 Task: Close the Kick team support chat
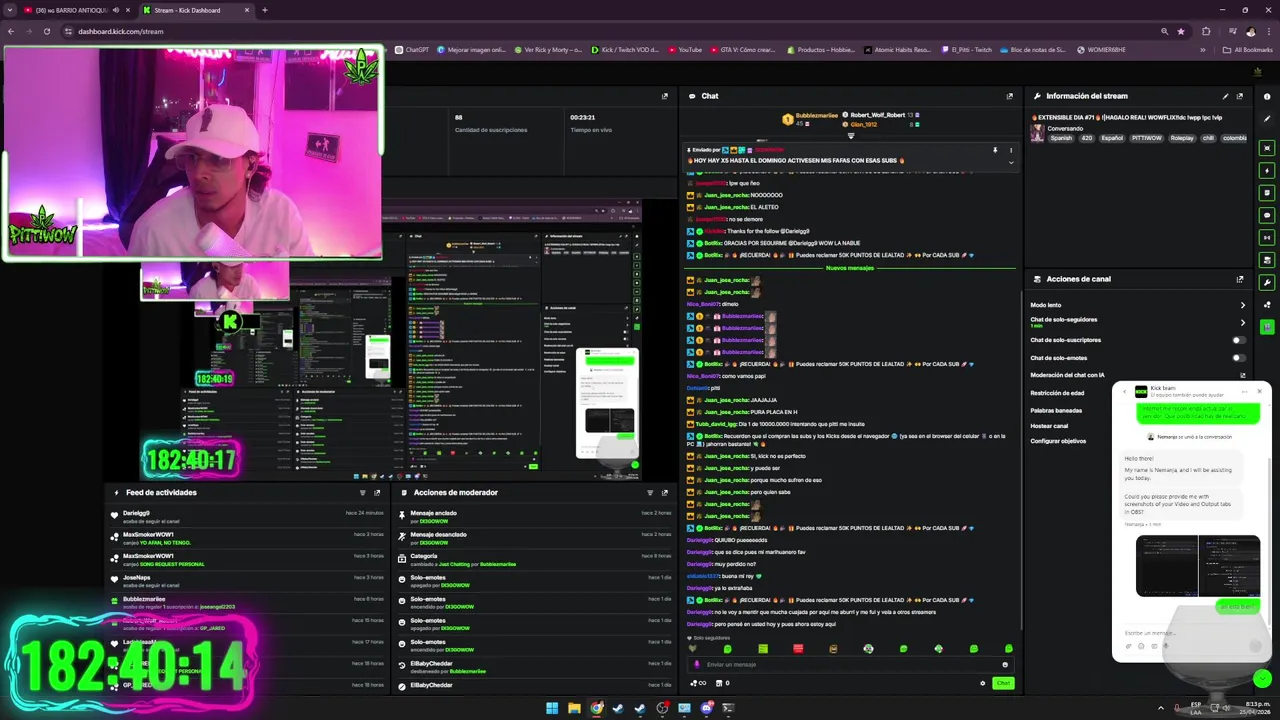[x=1259, y=391]
